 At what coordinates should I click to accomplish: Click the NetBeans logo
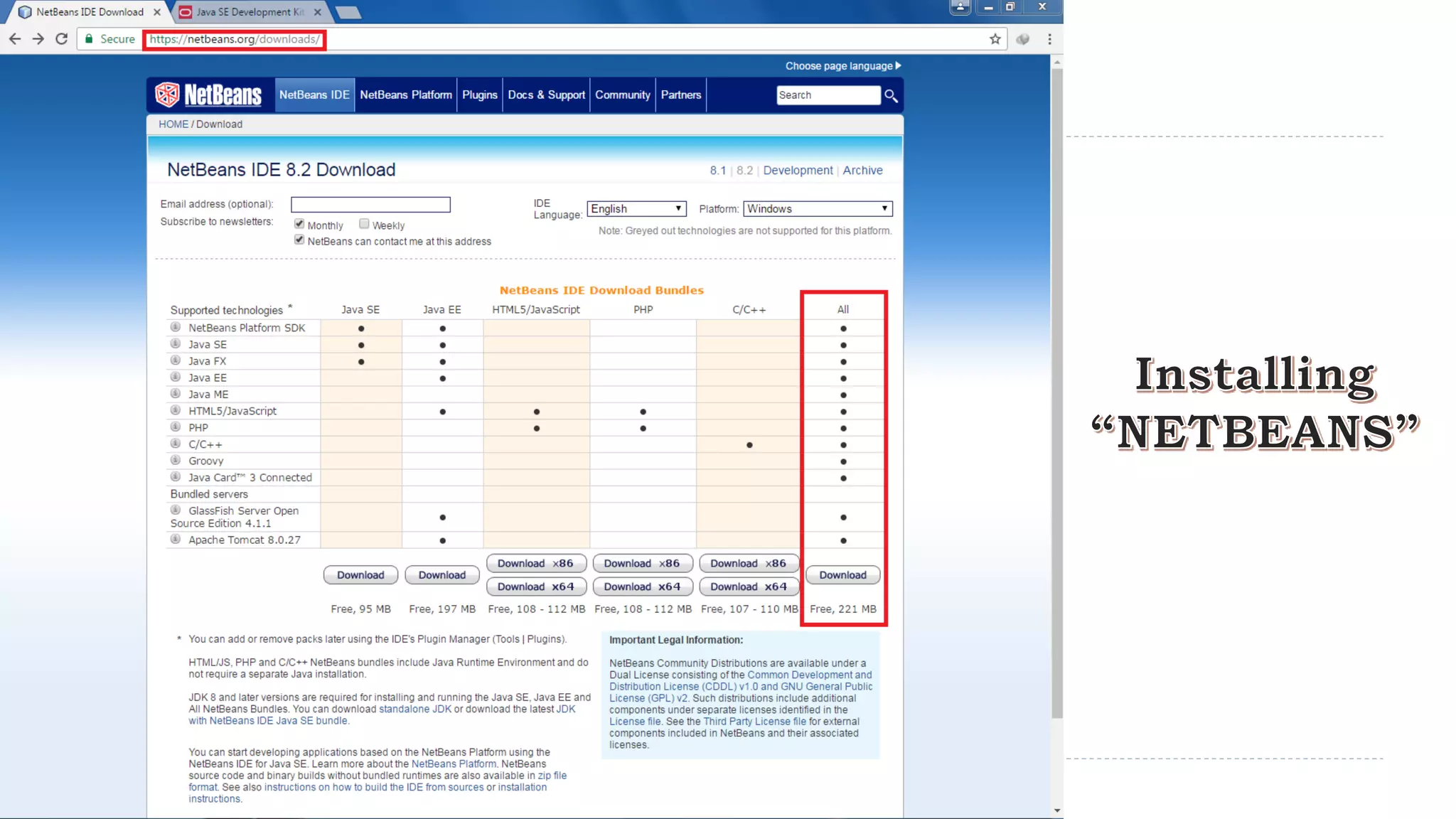click(208, 95)
